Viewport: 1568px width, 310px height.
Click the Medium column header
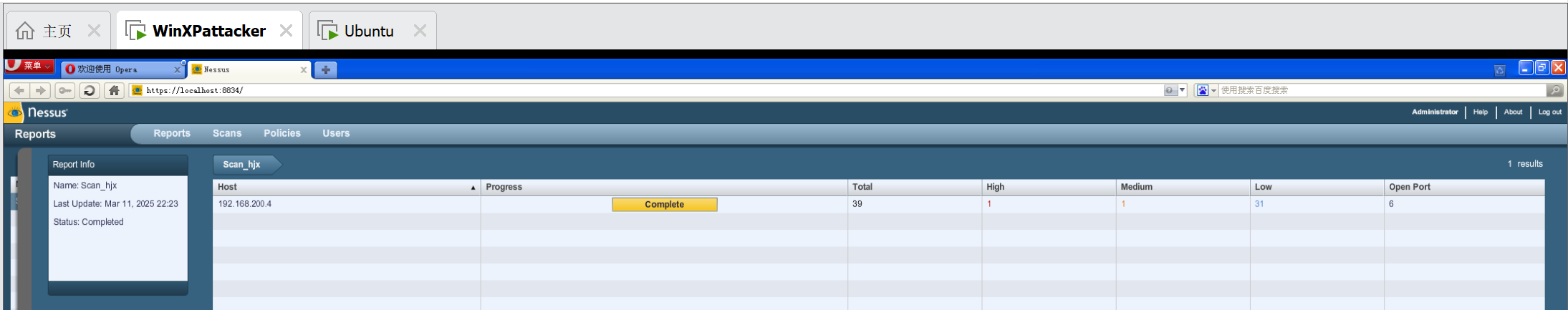pyautogui.click(x=1183, y=187)
